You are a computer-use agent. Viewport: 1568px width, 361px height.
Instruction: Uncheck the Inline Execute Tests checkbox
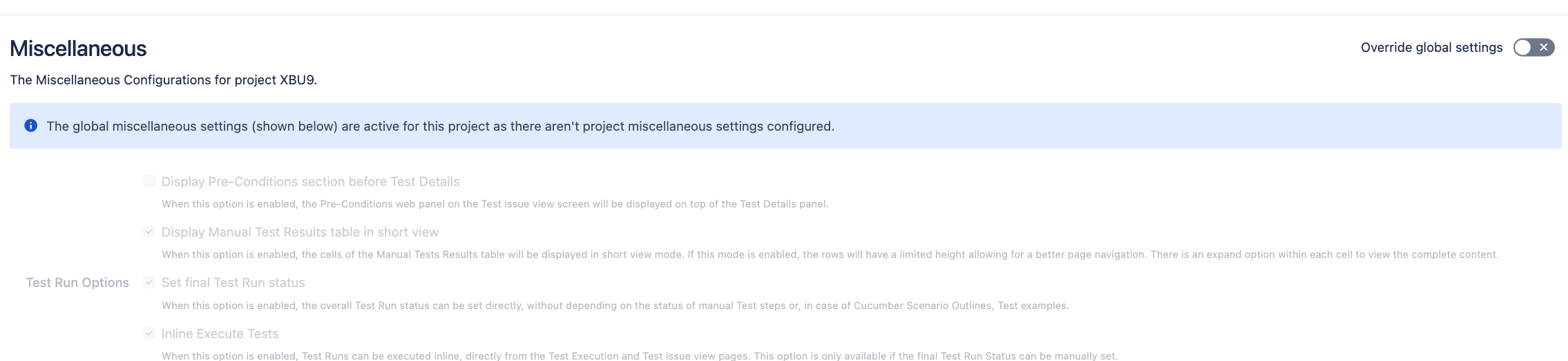(x=149, y=333)
